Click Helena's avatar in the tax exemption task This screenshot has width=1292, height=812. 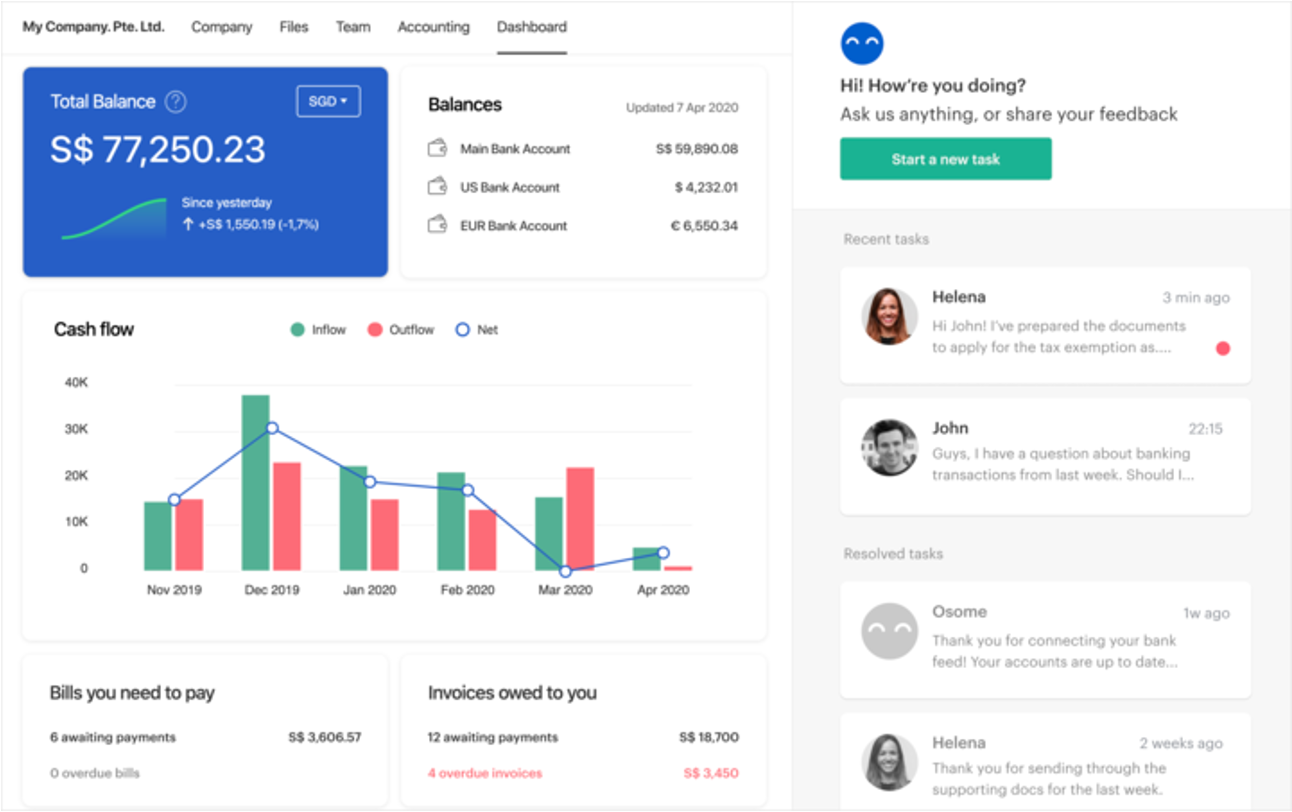889,317
